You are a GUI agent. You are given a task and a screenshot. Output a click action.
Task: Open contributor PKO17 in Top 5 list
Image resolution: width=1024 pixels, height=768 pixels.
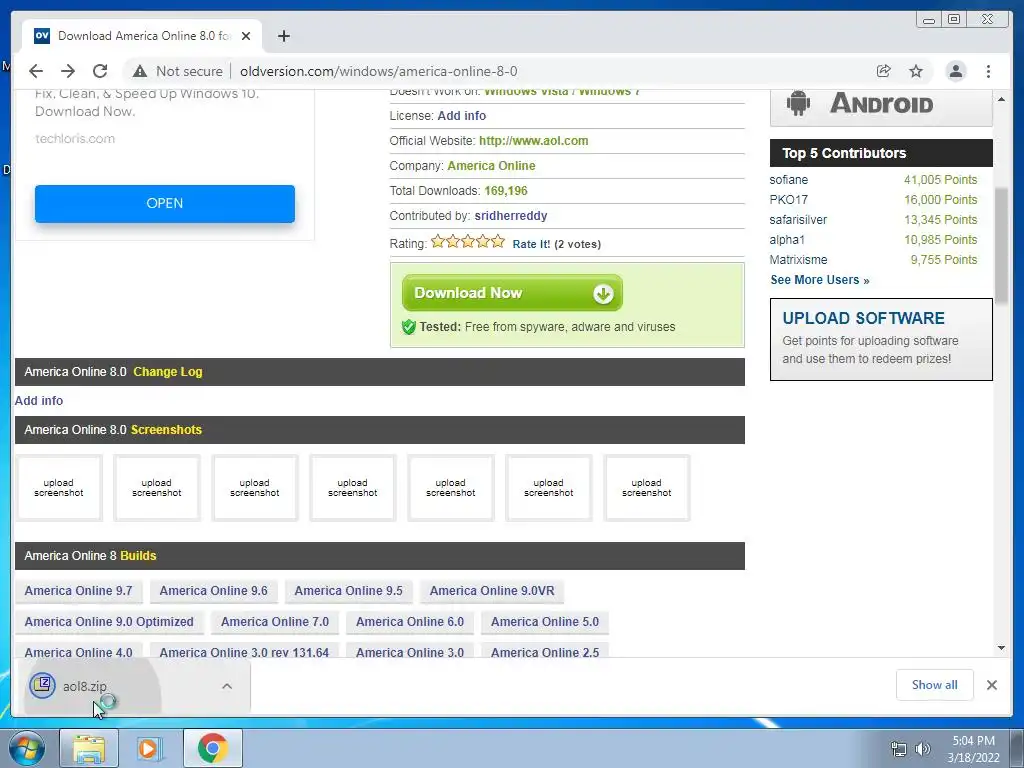point(788,200)
